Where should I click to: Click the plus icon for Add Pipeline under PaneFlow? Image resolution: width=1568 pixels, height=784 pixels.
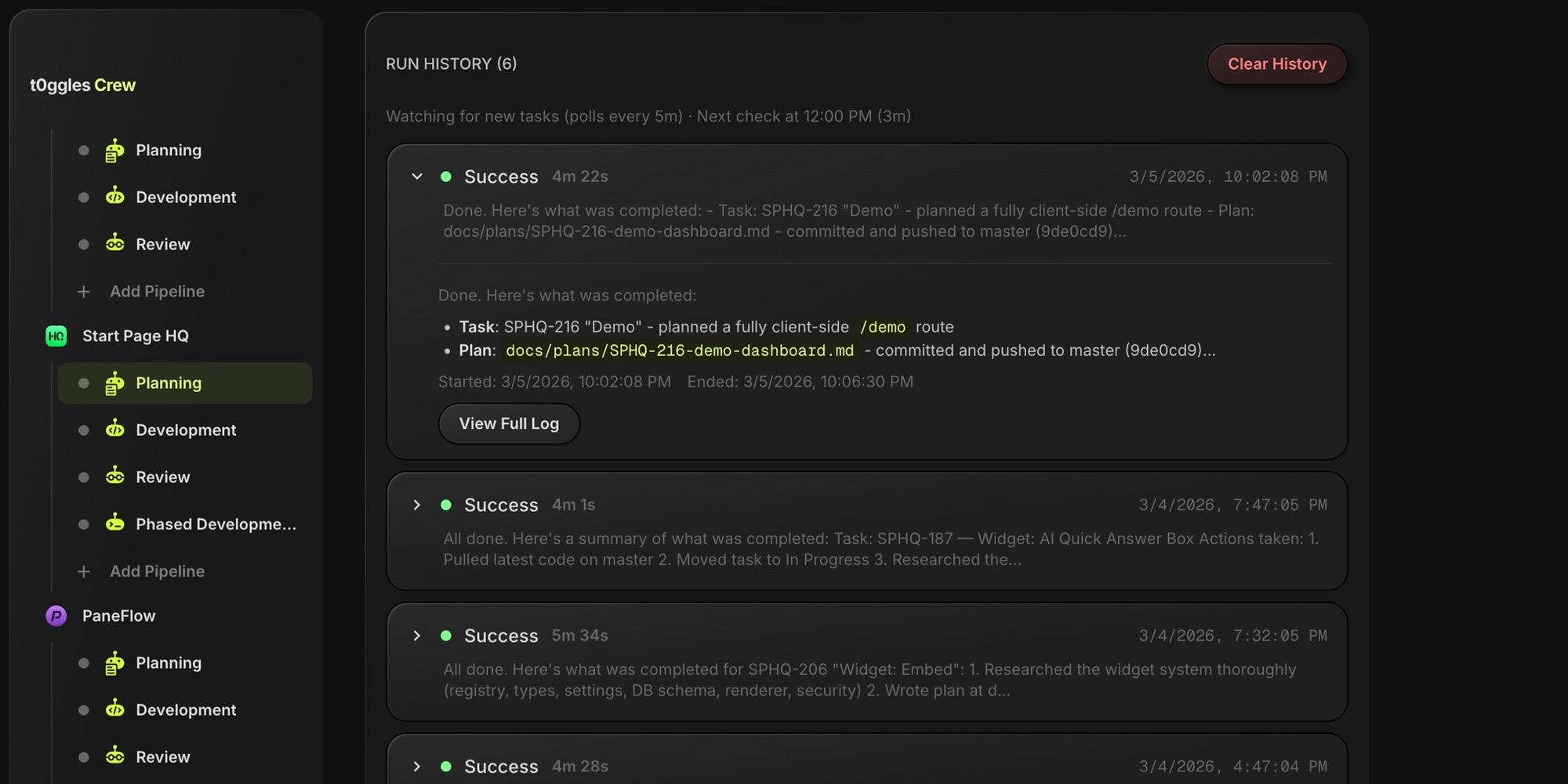coord(84,572)
